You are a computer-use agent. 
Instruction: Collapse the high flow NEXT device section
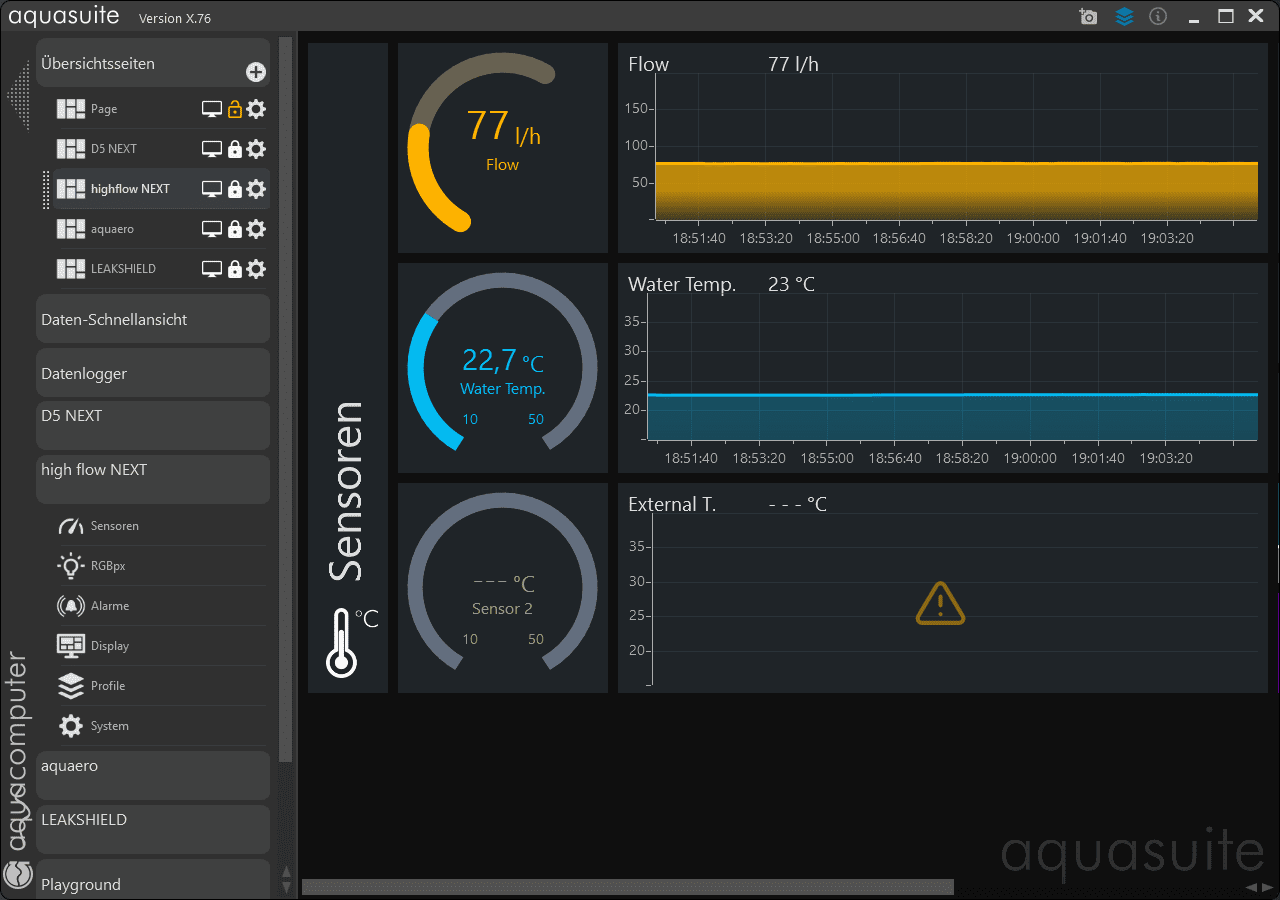coord(153,480)
